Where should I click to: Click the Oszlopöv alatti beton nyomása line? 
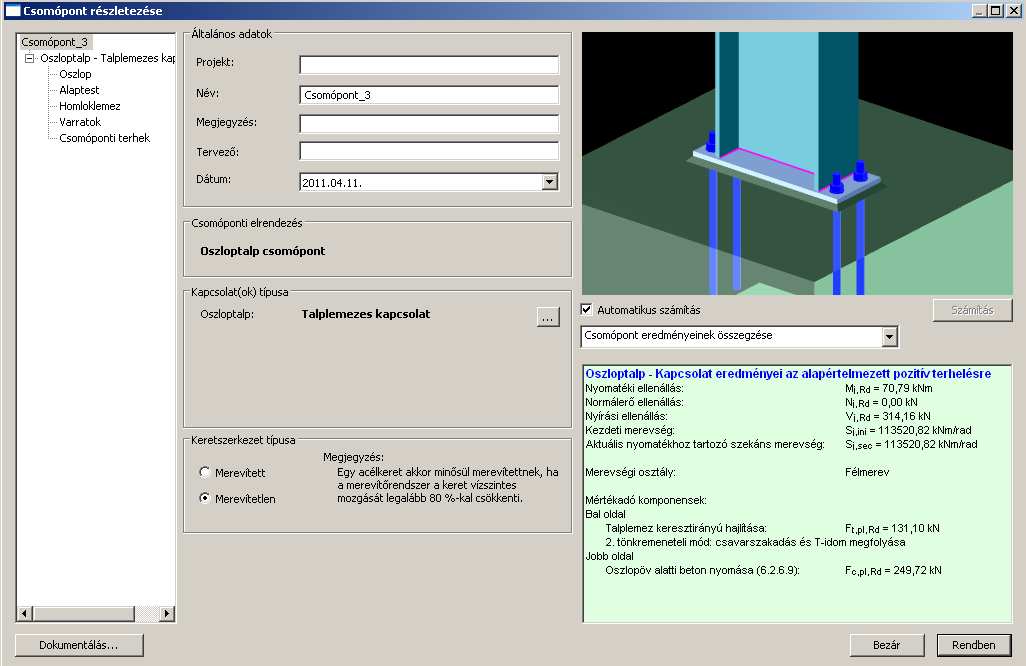click(773, 570)
